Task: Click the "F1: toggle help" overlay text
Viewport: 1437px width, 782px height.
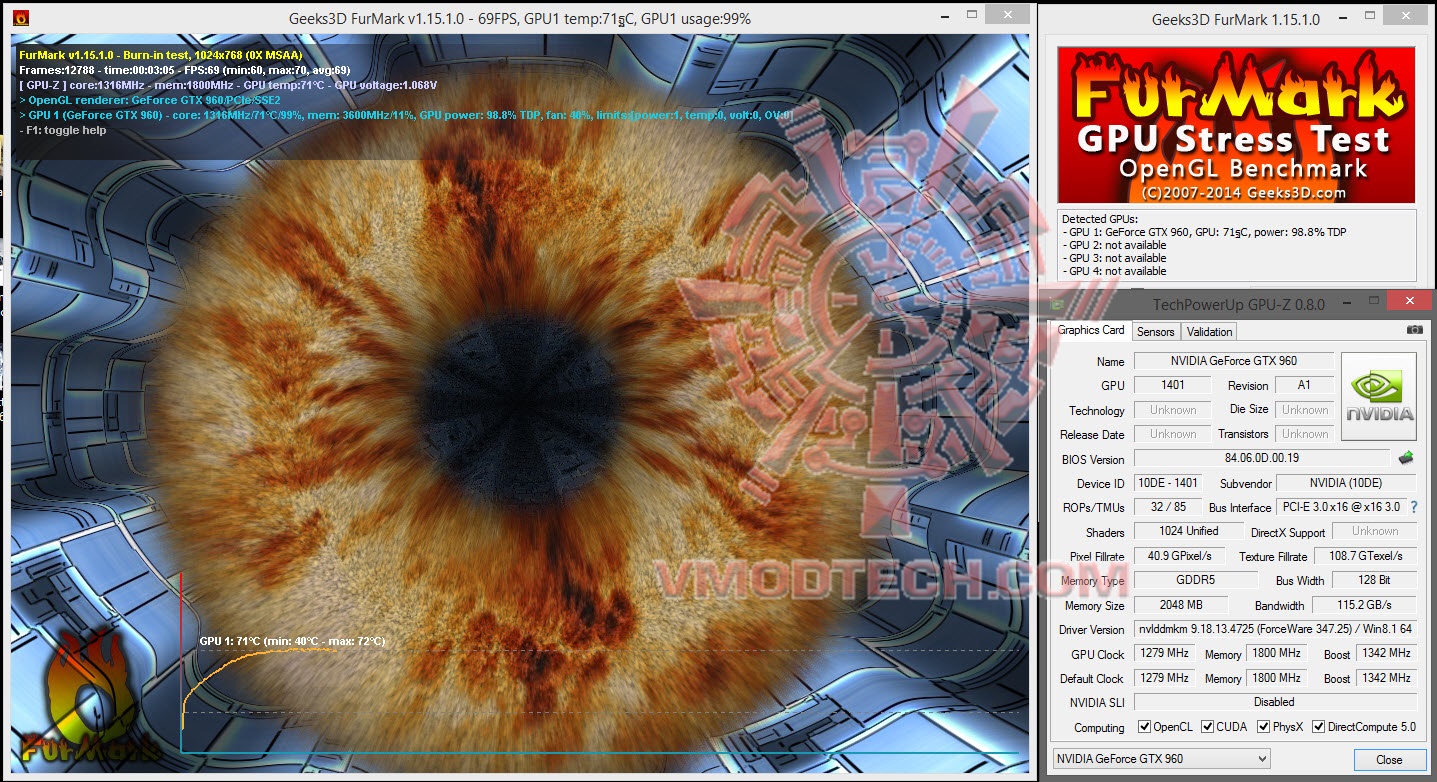Action: coord(63,130)
